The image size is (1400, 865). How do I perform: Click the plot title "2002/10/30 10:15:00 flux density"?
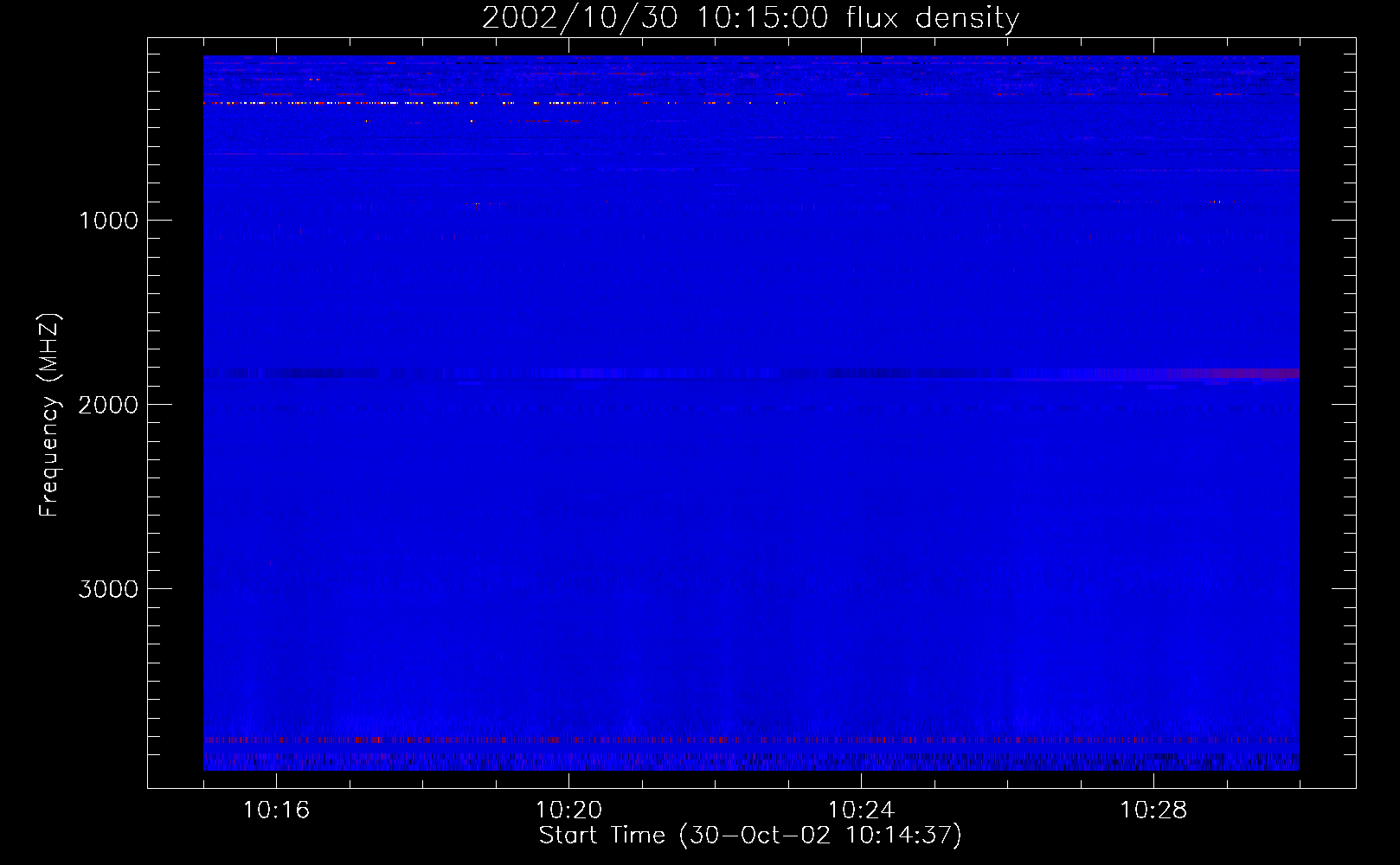click(x=750, y=17)
